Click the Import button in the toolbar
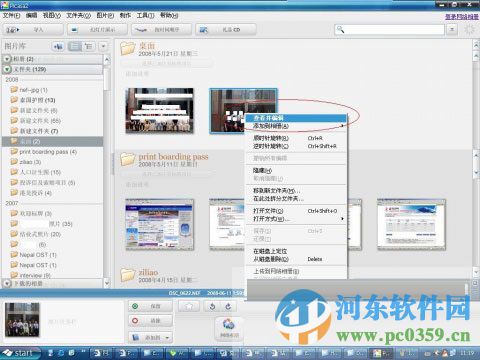 (33, 30)
